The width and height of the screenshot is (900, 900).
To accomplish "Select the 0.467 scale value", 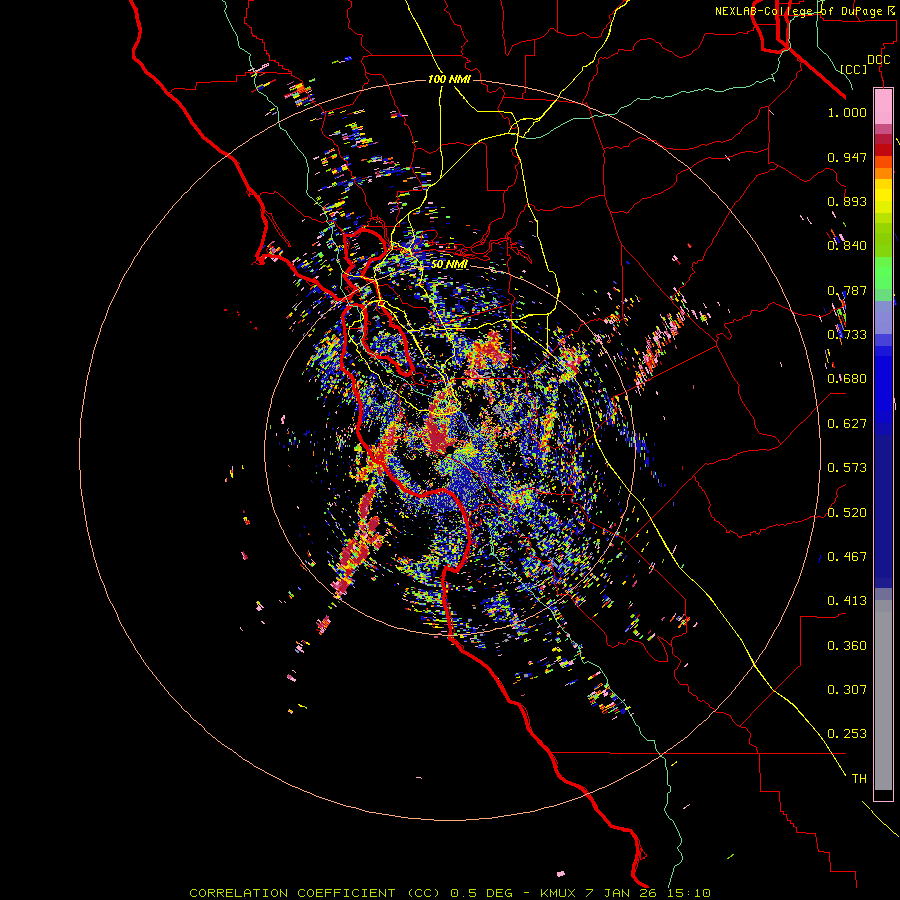I will (847, 557).
